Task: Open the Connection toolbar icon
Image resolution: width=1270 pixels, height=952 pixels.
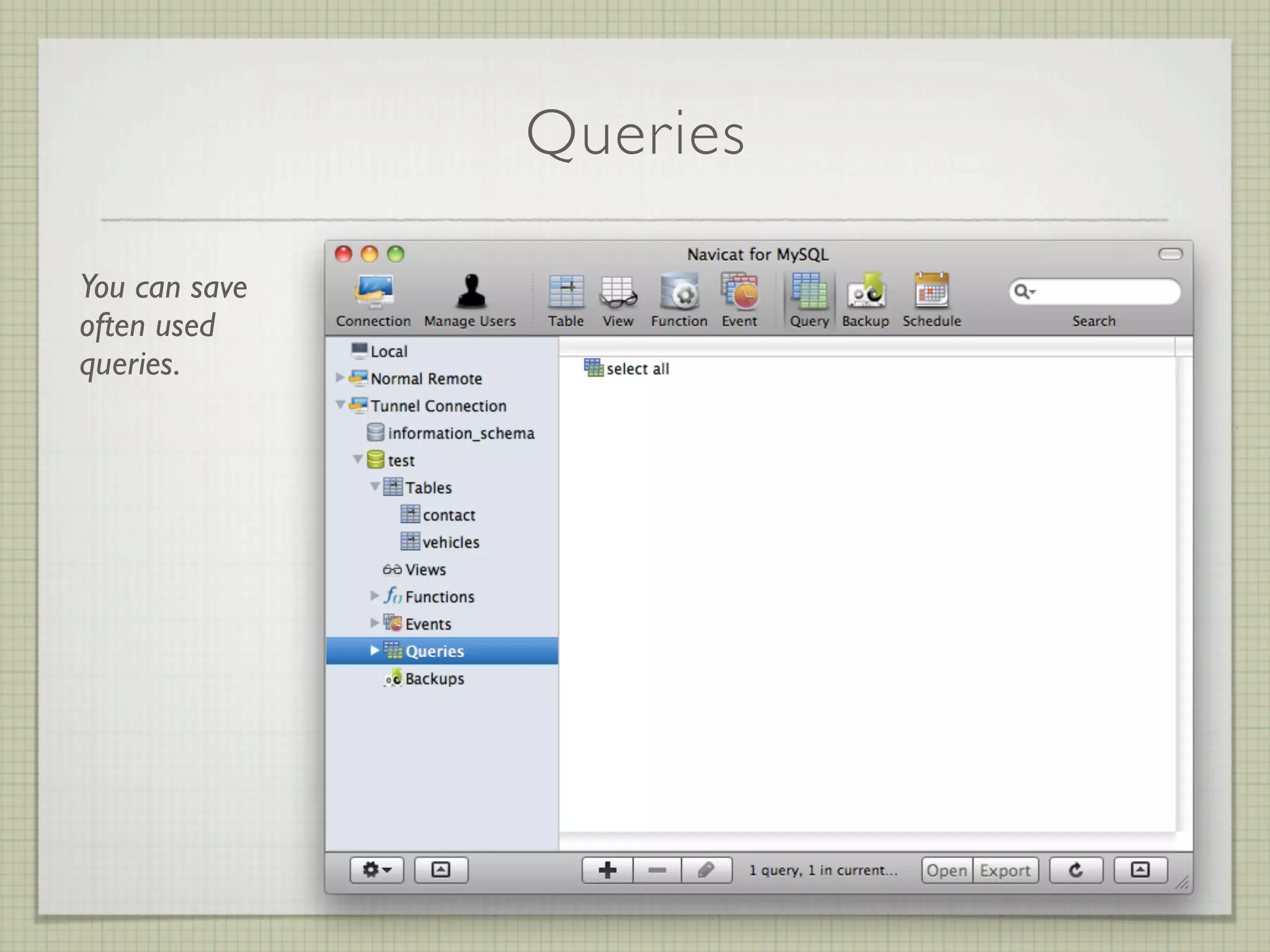Action: (374, 301)
